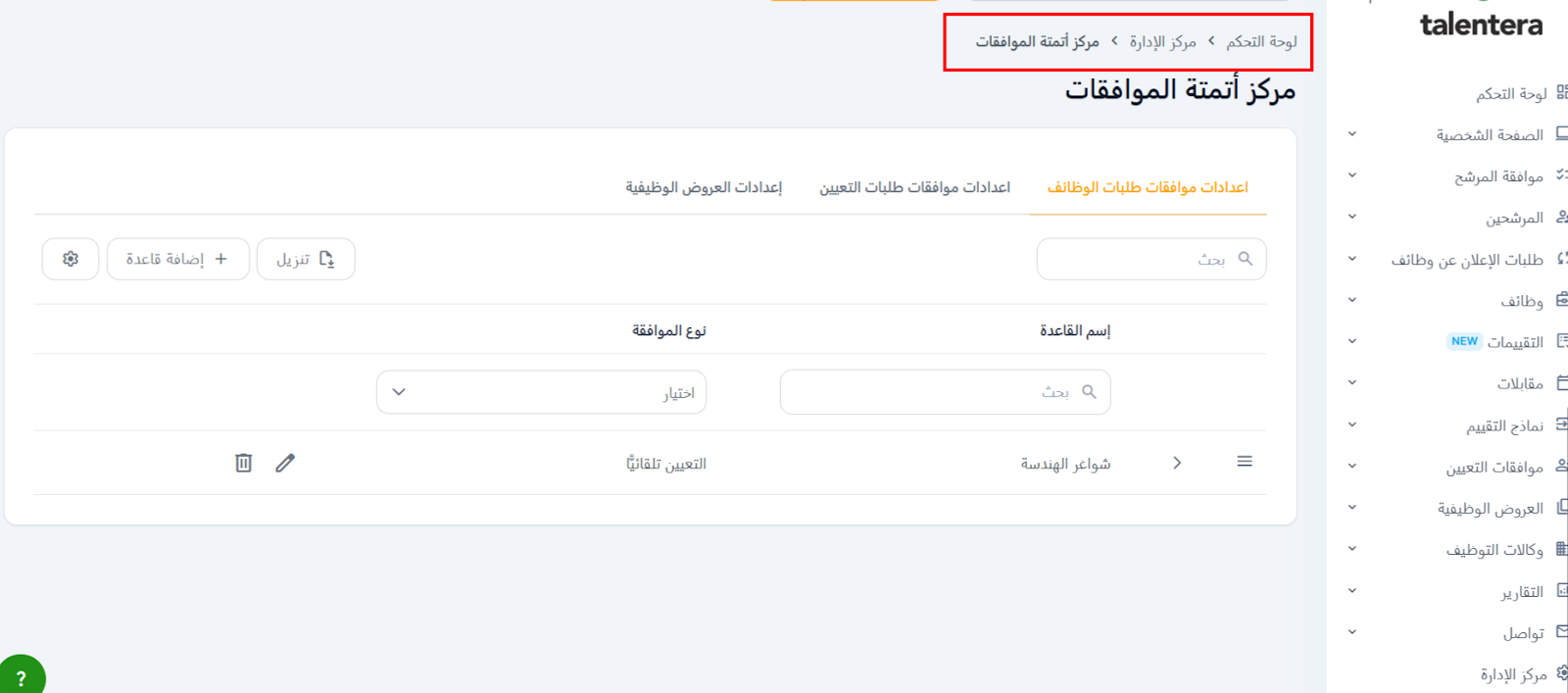Click the talentera logo
The height and width of the screenshot is (693, 1568).
tap(1481, 25)
